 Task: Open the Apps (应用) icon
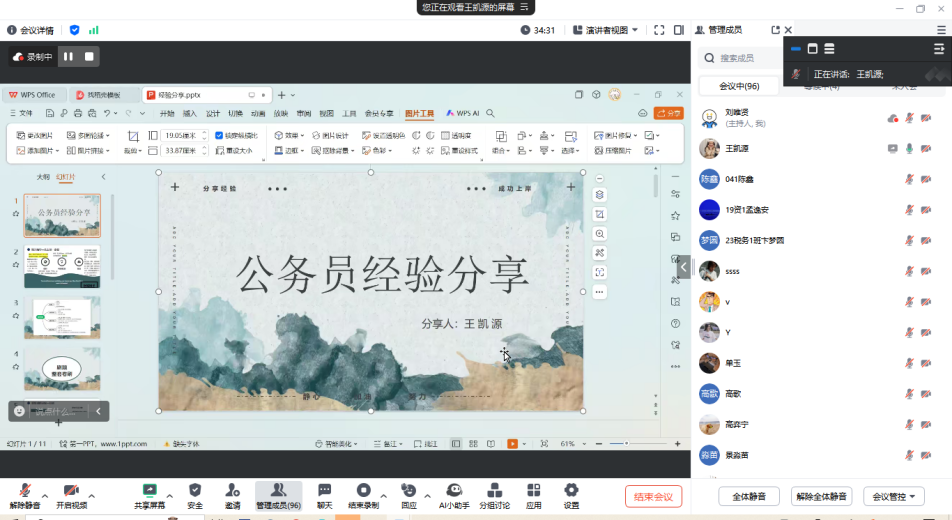[534, 490]
